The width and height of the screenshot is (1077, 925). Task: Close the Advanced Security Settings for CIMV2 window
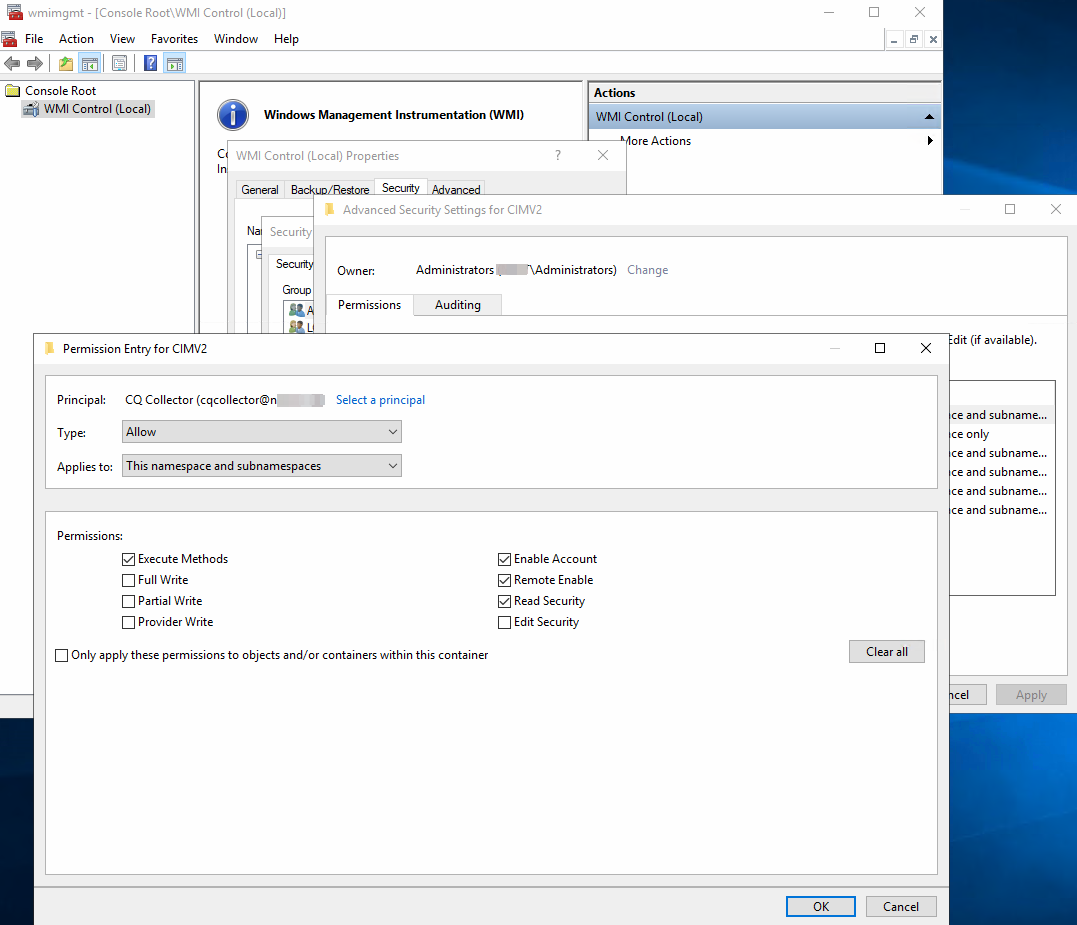(1056, 209)
